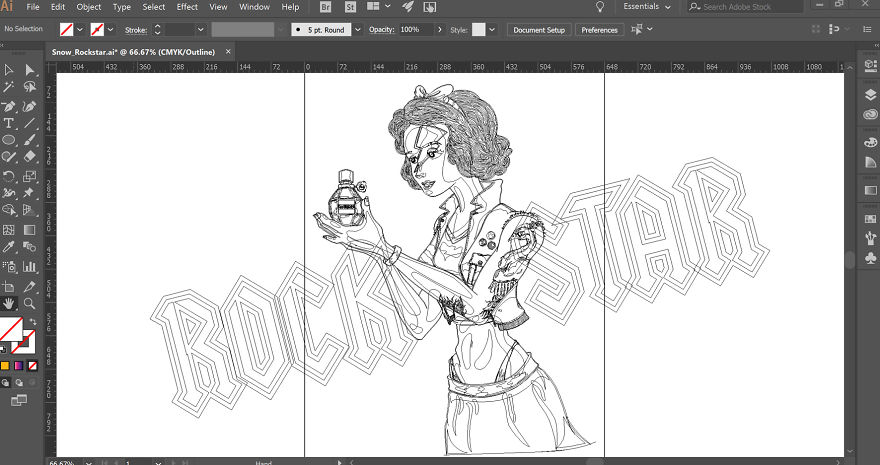Viewport: 880px width, 465px height.
Task: Open the Effect menu
Action: point(187,7)
